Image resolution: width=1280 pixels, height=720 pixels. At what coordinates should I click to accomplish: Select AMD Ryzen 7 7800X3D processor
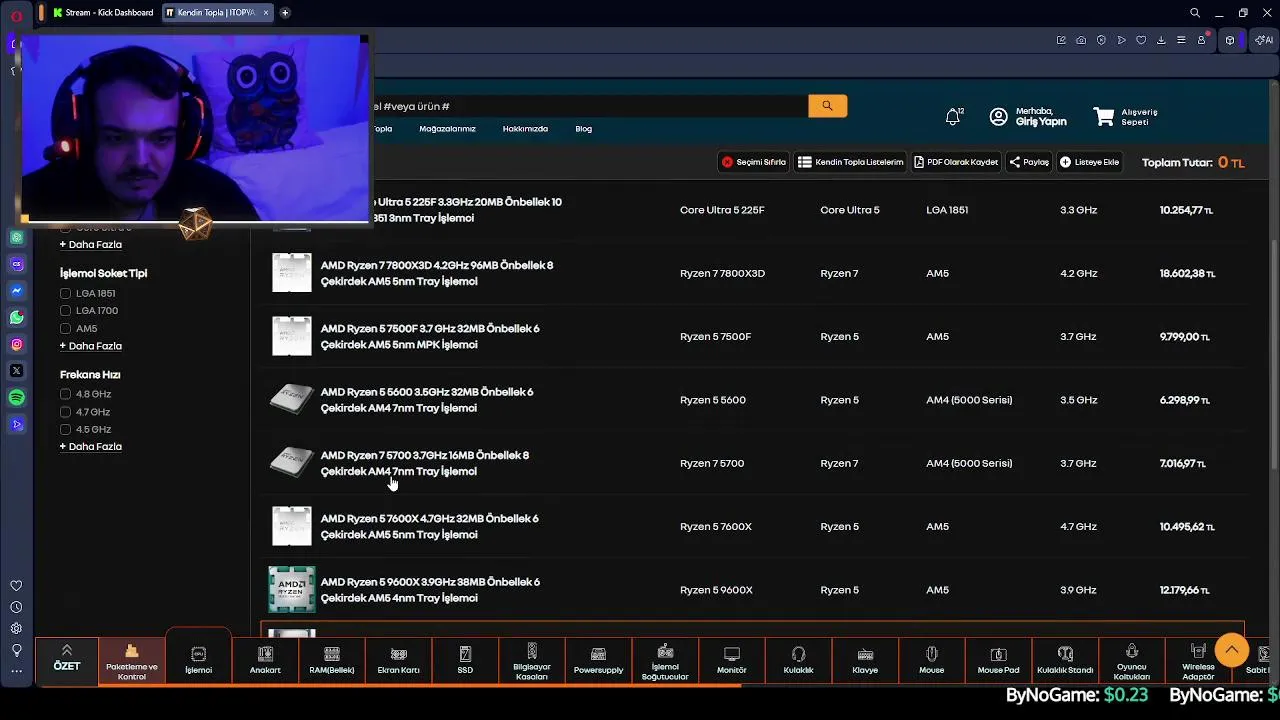(437, 273)
